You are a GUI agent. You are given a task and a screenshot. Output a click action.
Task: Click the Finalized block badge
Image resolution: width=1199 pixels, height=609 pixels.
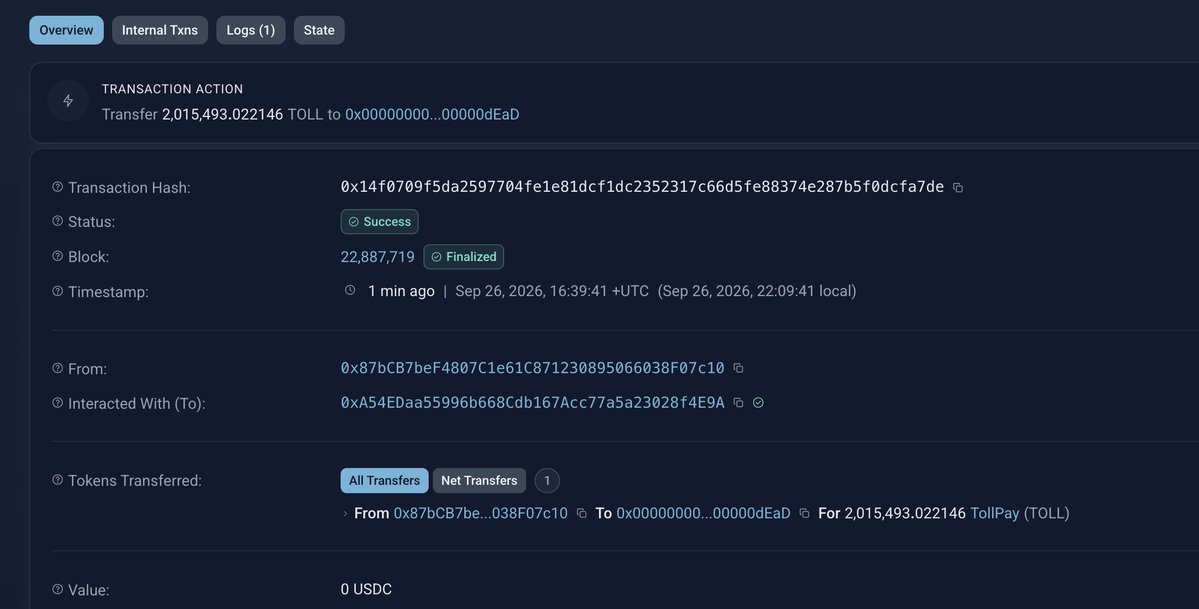click(x=463, y=257)
